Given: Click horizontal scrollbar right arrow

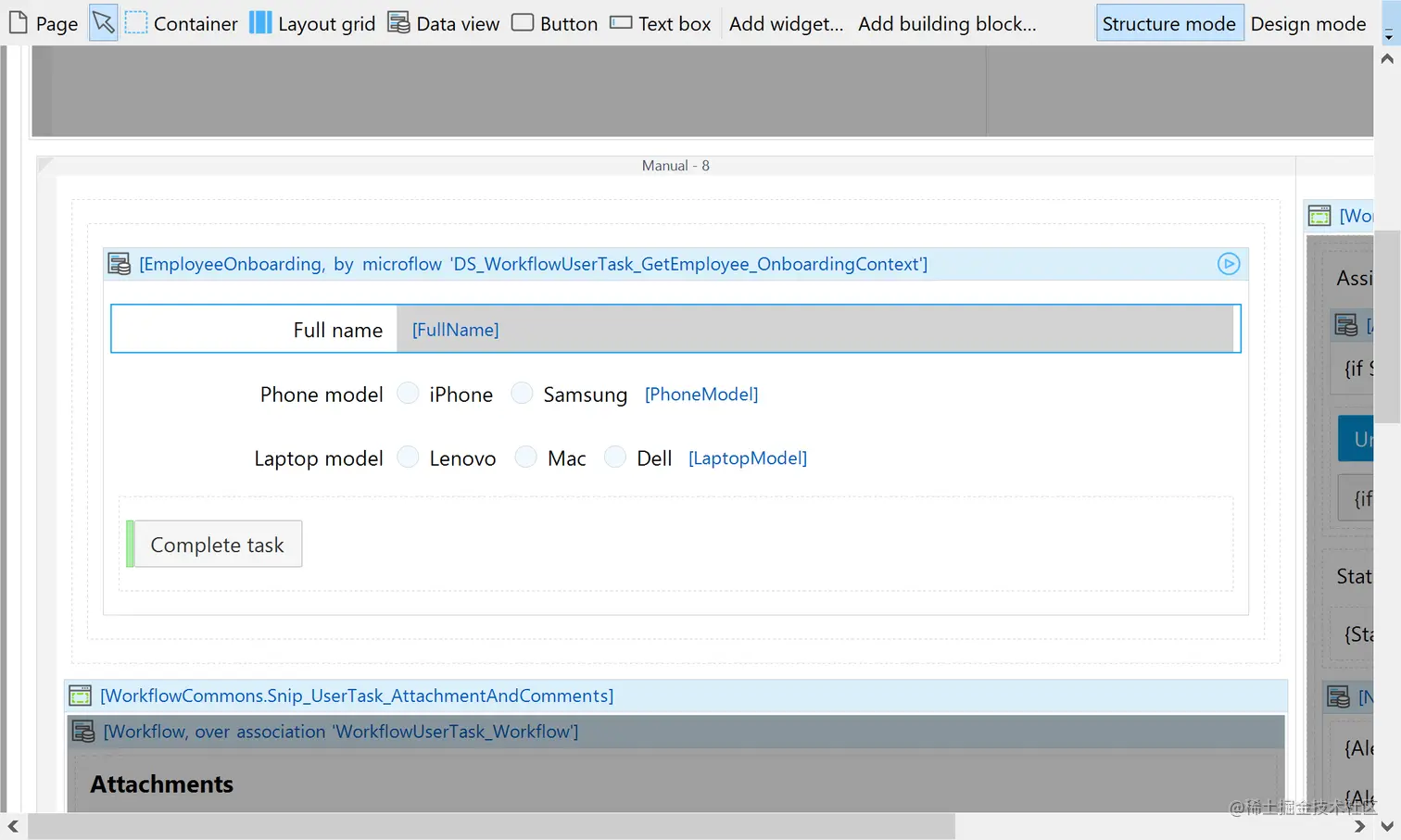Looking at the screenshot, I should click(x=1359, y=826).
